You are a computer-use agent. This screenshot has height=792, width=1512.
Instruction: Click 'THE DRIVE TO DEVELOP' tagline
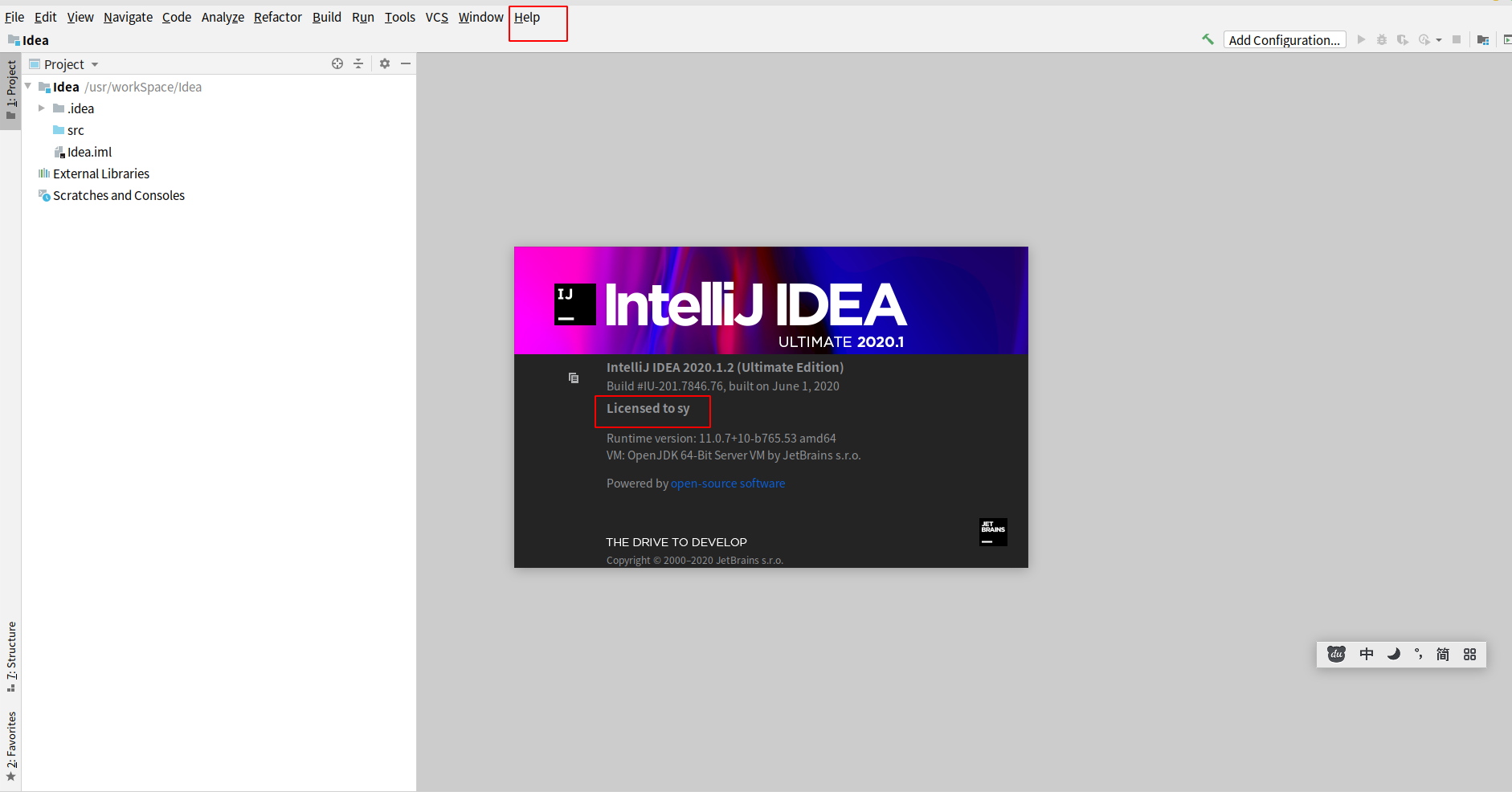[676, 542]
